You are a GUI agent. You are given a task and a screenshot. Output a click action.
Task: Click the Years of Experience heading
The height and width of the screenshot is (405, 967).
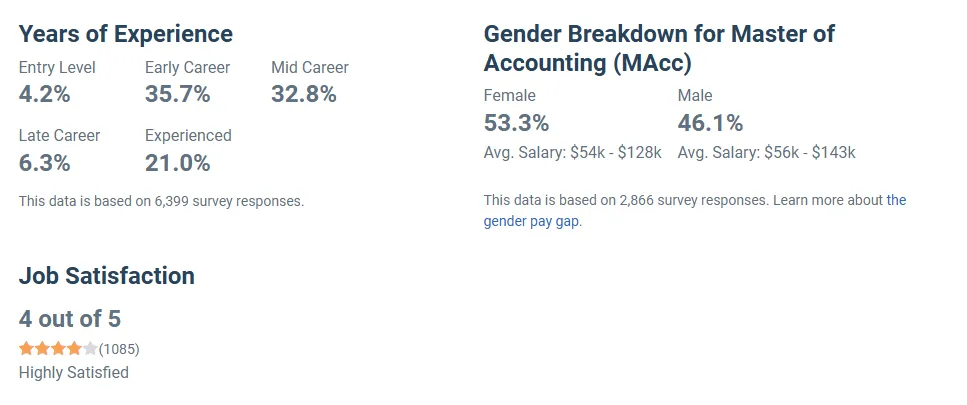(x=126, y=34)
